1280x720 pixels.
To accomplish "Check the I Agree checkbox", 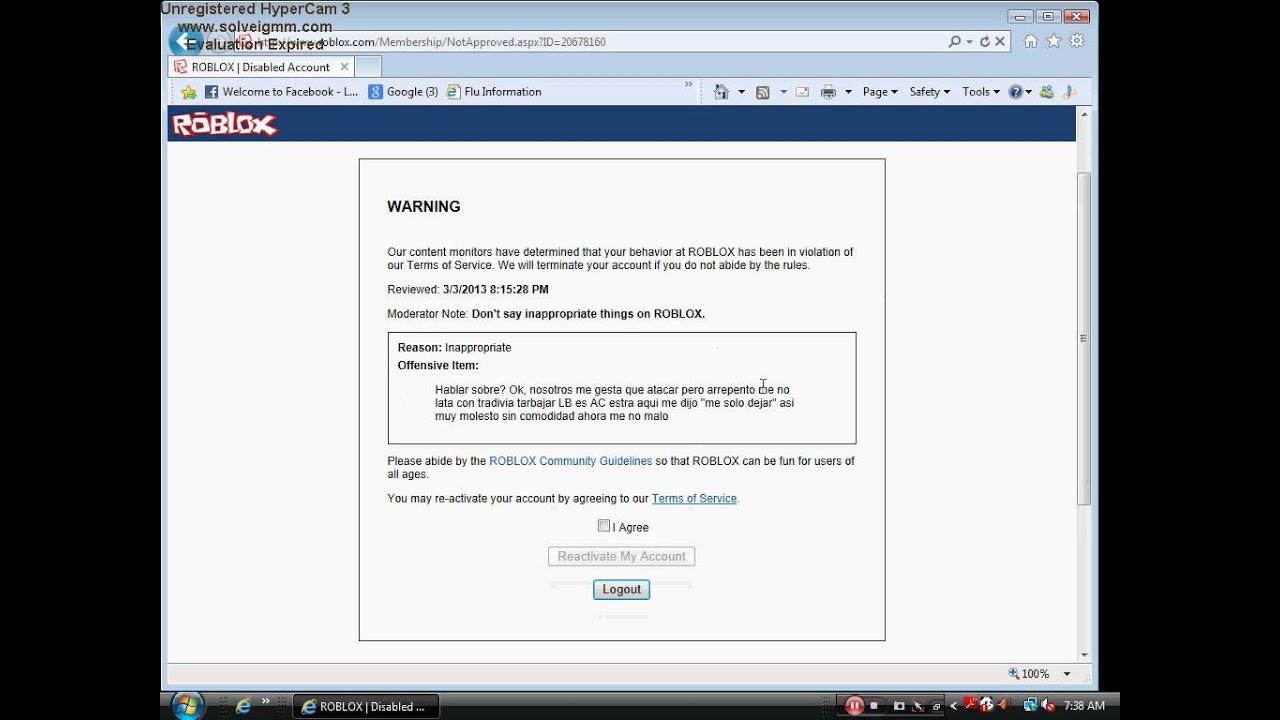I will 604,526.
